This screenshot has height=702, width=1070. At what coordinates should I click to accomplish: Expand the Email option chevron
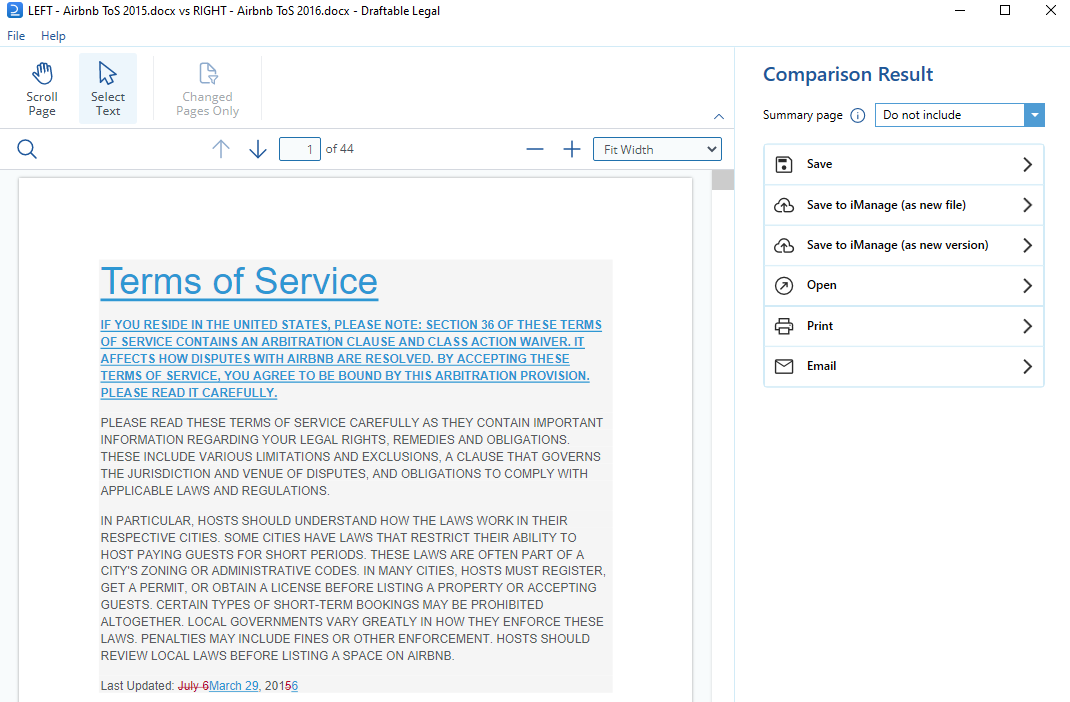click(1028, 366)
